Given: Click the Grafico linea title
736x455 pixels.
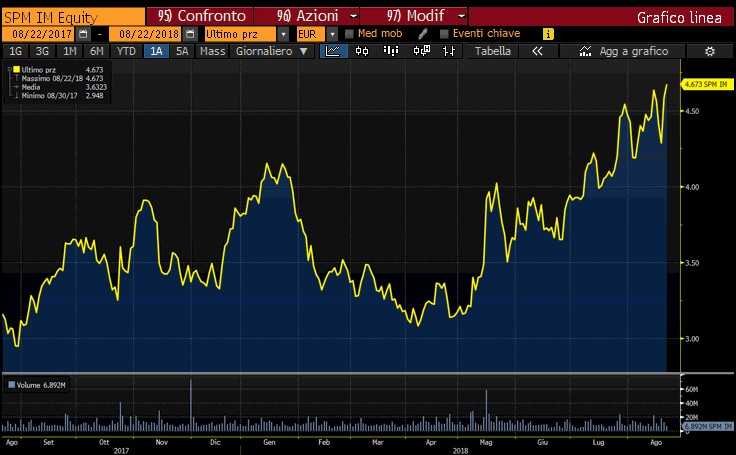Looking at the screenshot, I should coord(679,17).
